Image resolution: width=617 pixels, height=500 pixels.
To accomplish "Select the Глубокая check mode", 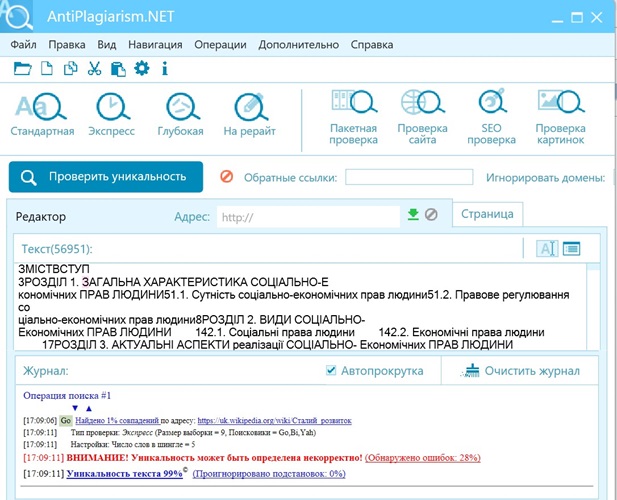I will pyautogui.click(x=181, y=114).
